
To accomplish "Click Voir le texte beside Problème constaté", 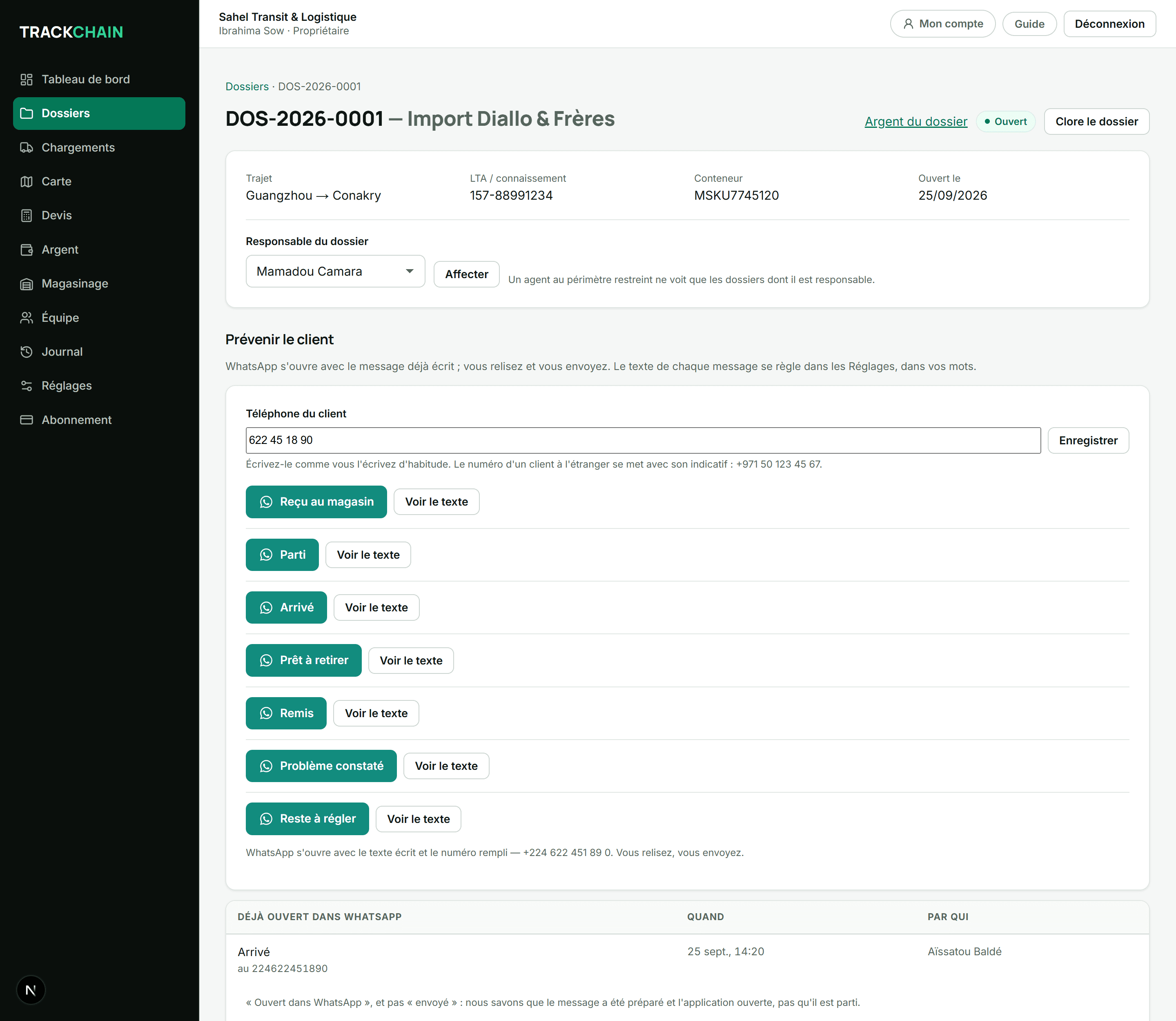I will pos(446,766).
